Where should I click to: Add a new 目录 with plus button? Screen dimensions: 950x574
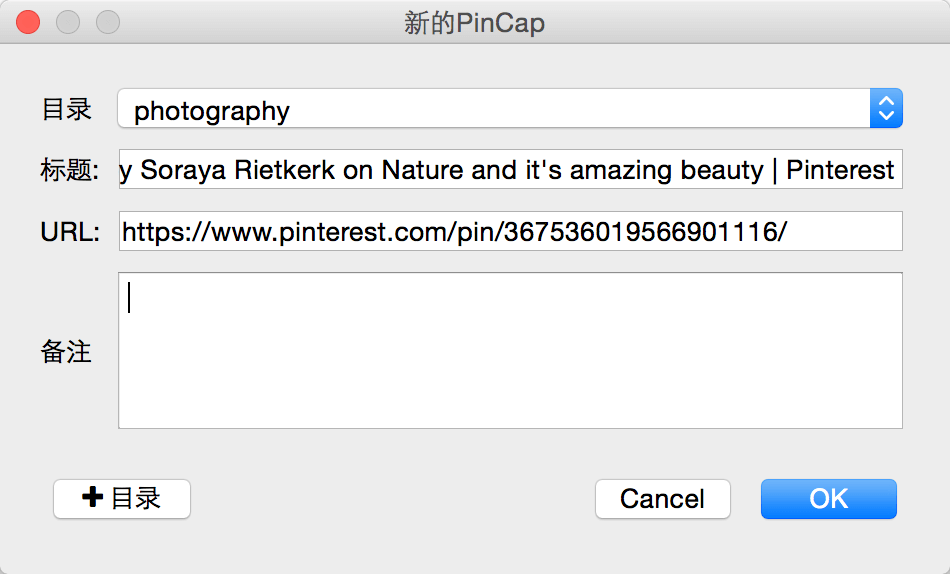(x=122, y=499)
